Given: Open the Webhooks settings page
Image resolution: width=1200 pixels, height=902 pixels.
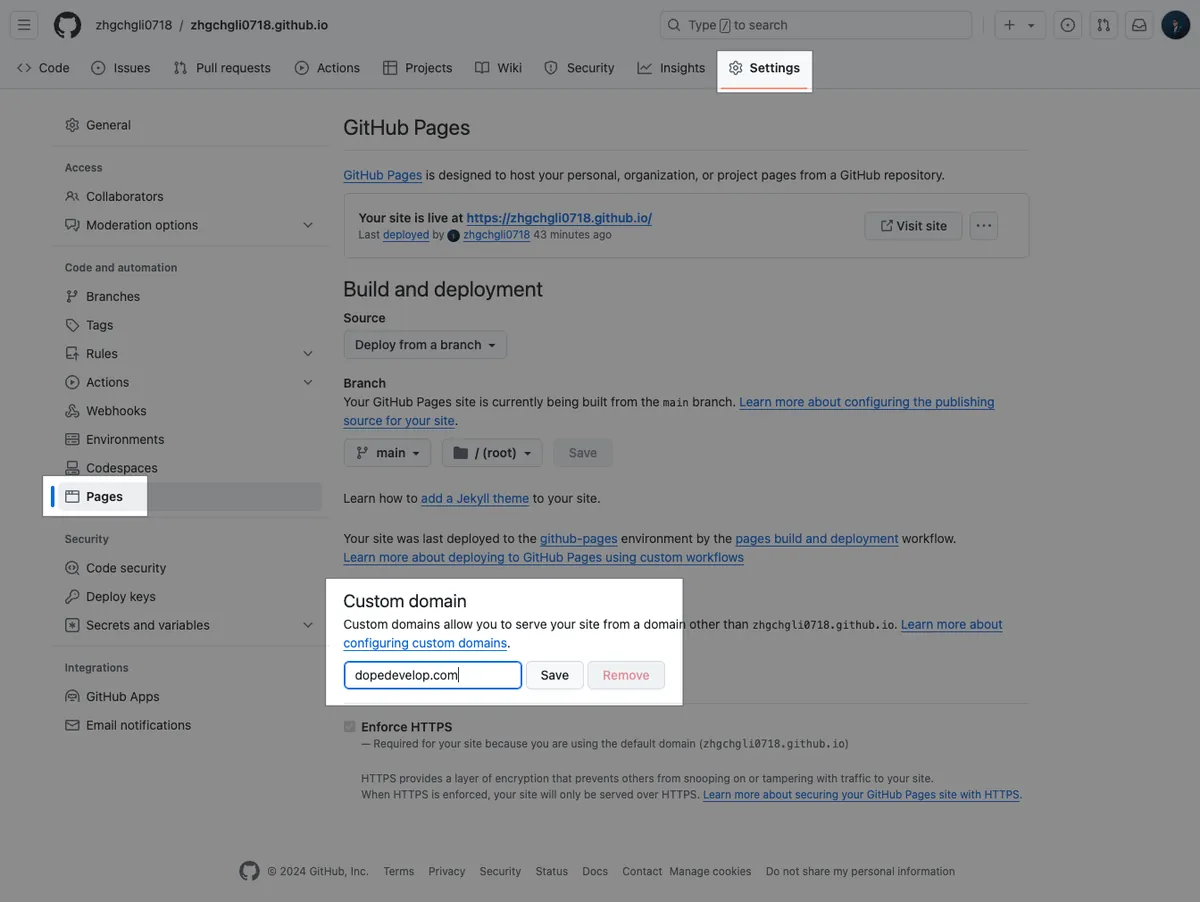Looking at the screenshot, I should click(116, 411).
